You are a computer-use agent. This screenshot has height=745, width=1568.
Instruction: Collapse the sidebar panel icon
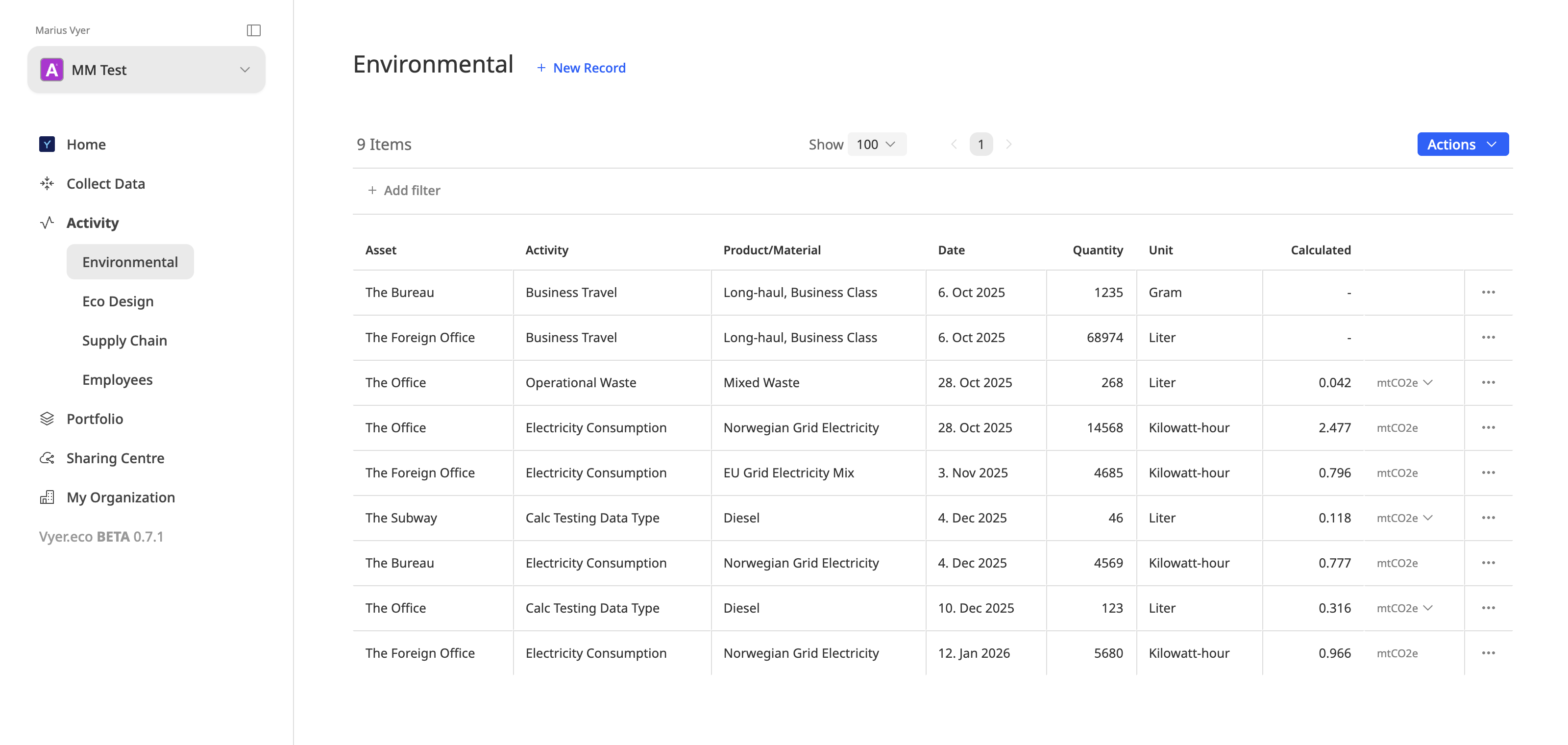(254, 30)
